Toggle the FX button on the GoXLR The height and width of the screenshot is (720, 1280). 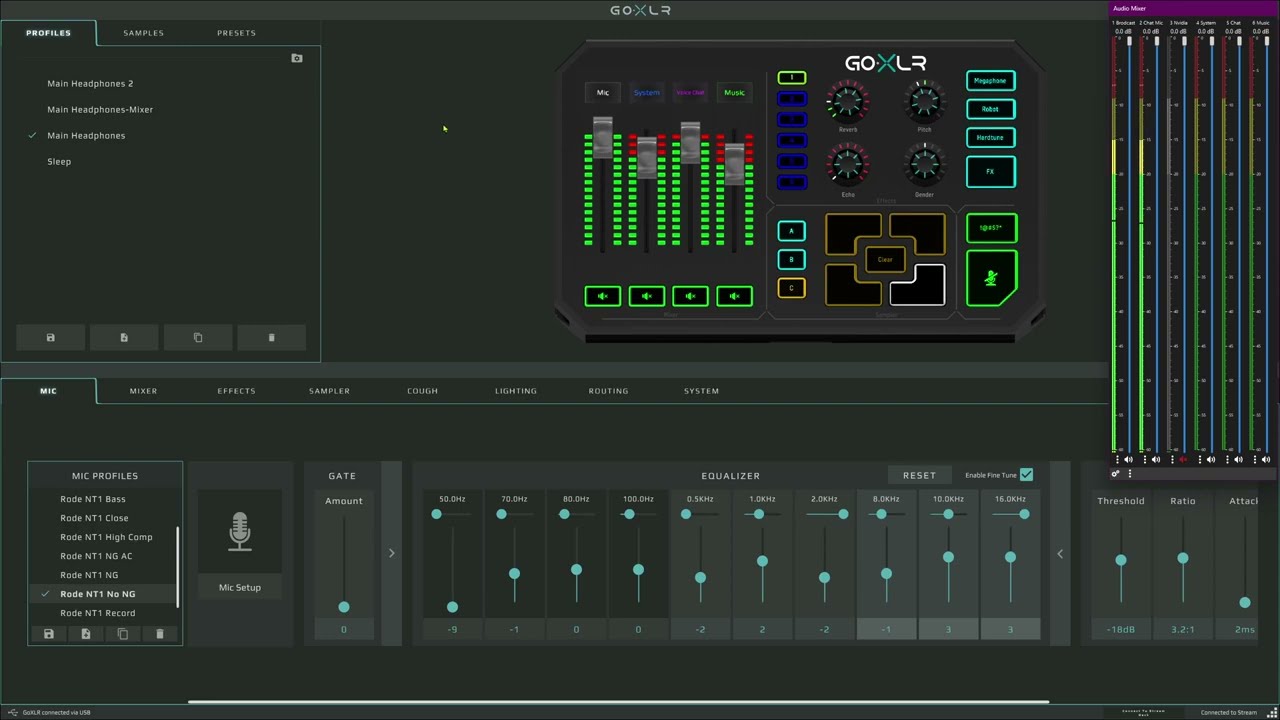coord(991,171)
